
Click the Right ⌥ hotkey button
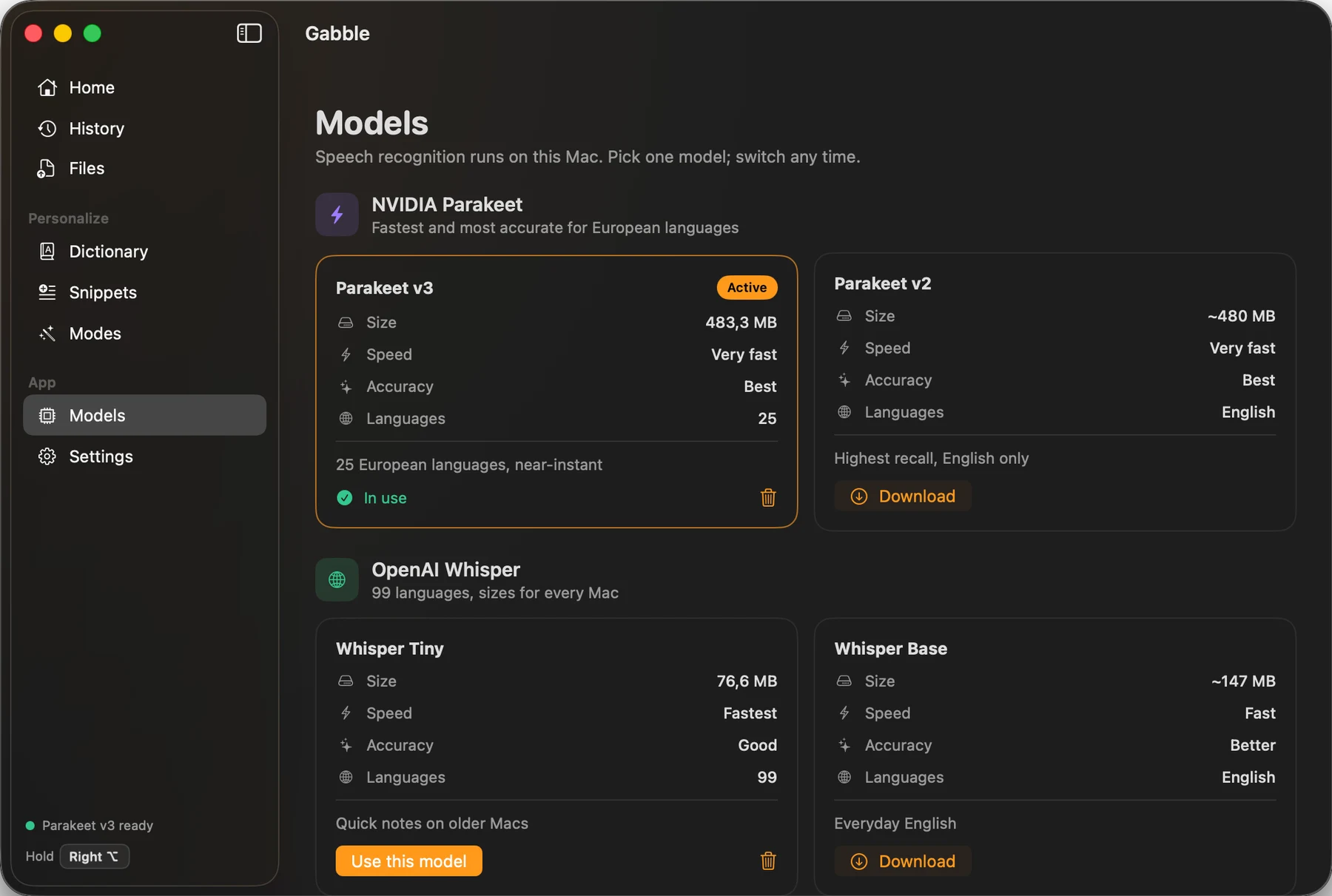tap(94, 857)
